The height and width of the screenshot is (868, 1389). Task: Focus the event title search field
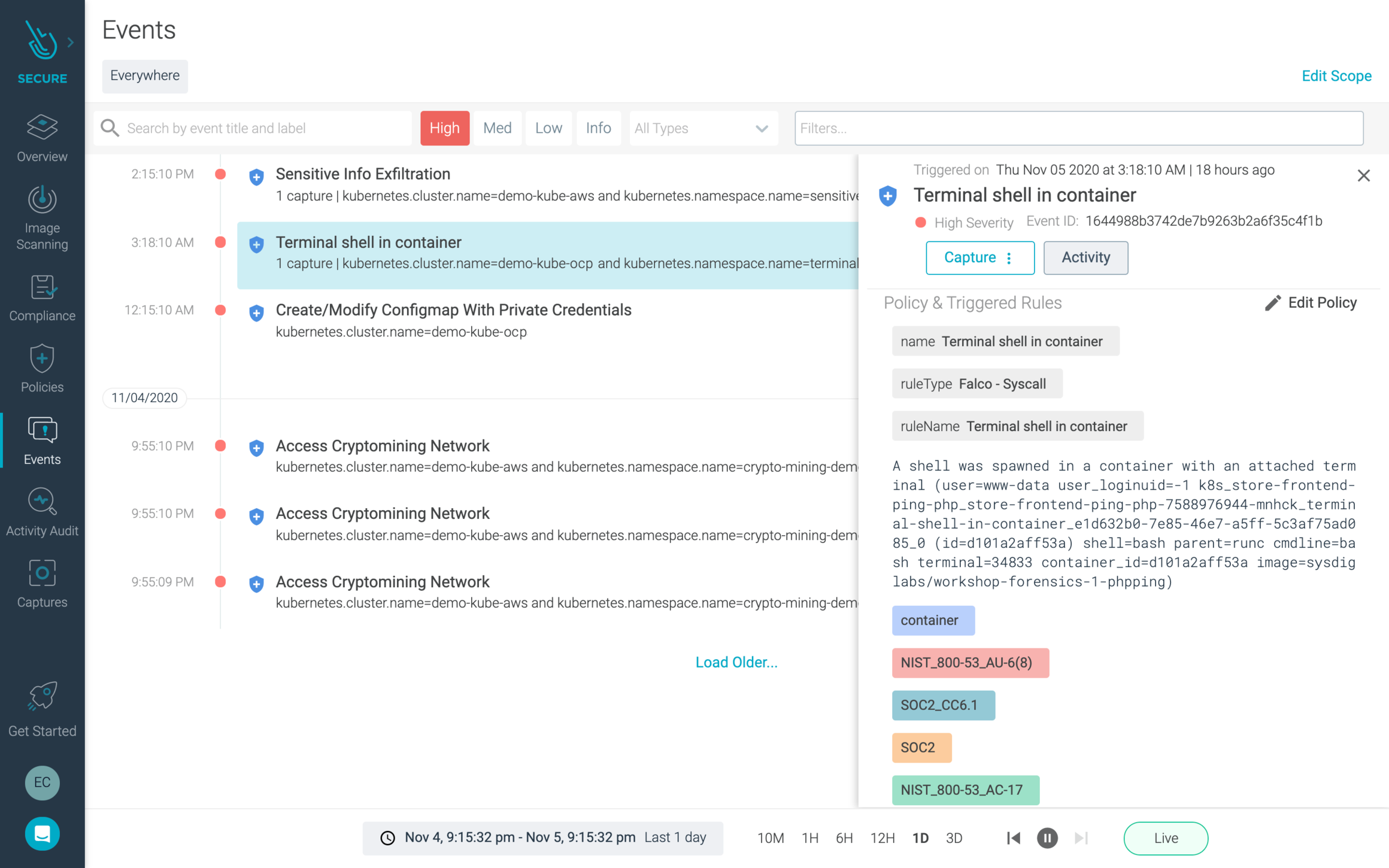click(x=263, y=128)
